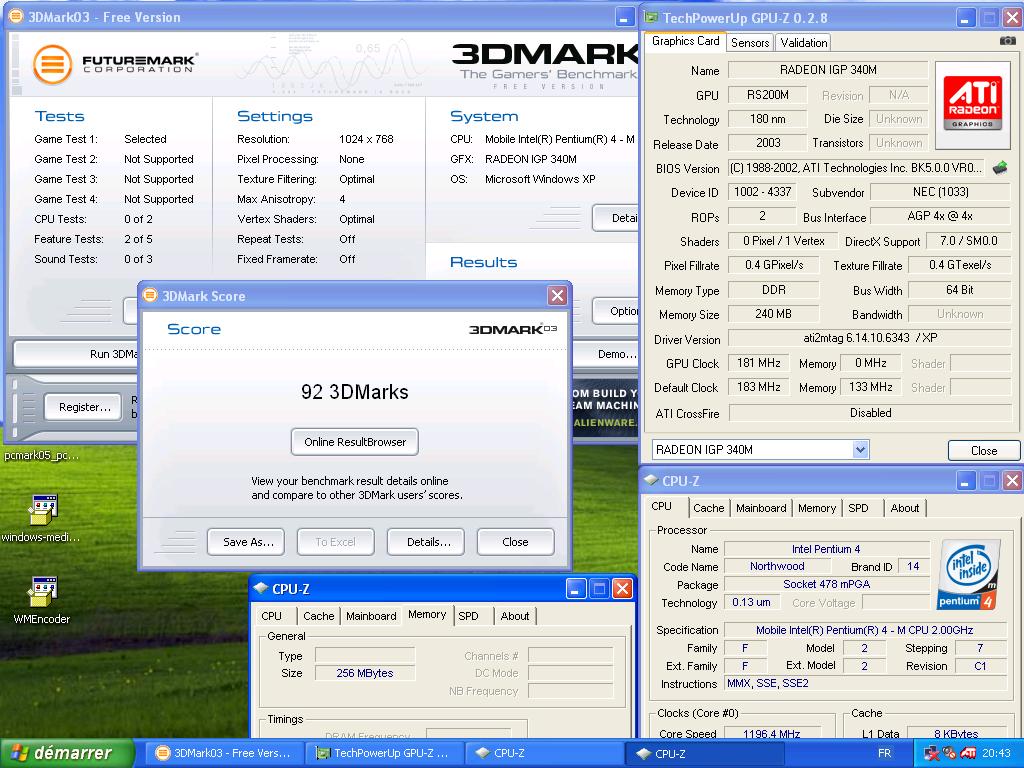Open the Sensors tab in GPU-Z
Image resolution: width=1024 pixels, height=768 pixels.
(750, 42)
